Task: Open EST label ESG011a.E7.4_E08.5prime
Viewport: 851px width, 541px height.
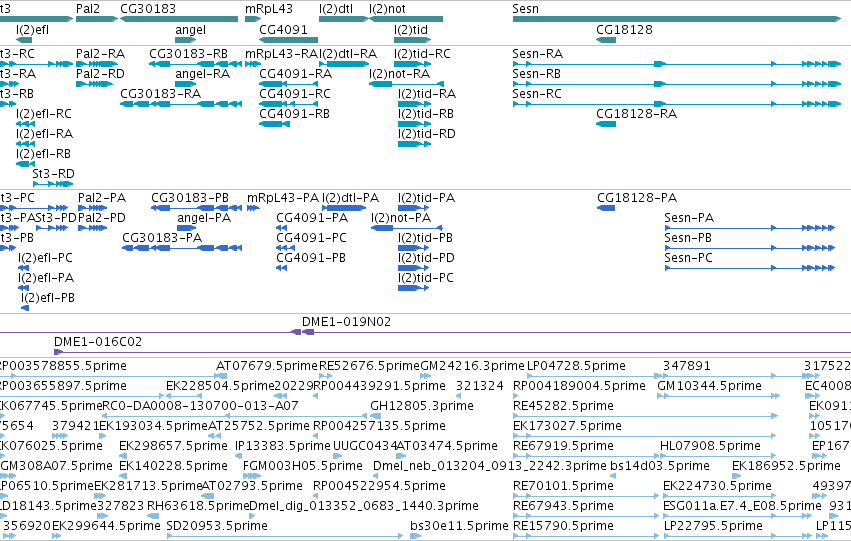Action: (x=742, y=506)
